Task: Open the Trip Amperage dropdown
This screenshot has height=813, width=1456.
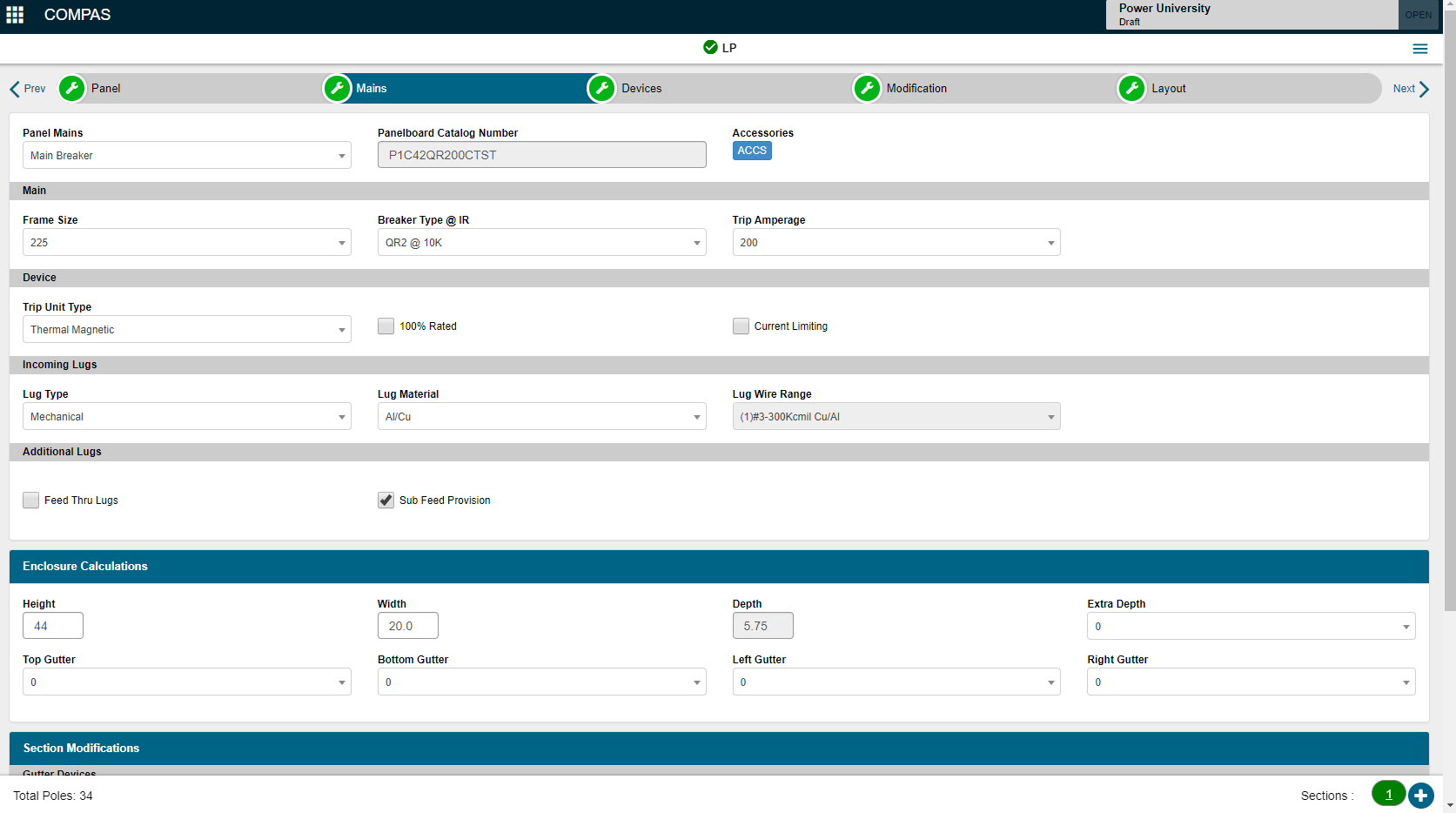Action: [x=896, y=243]
